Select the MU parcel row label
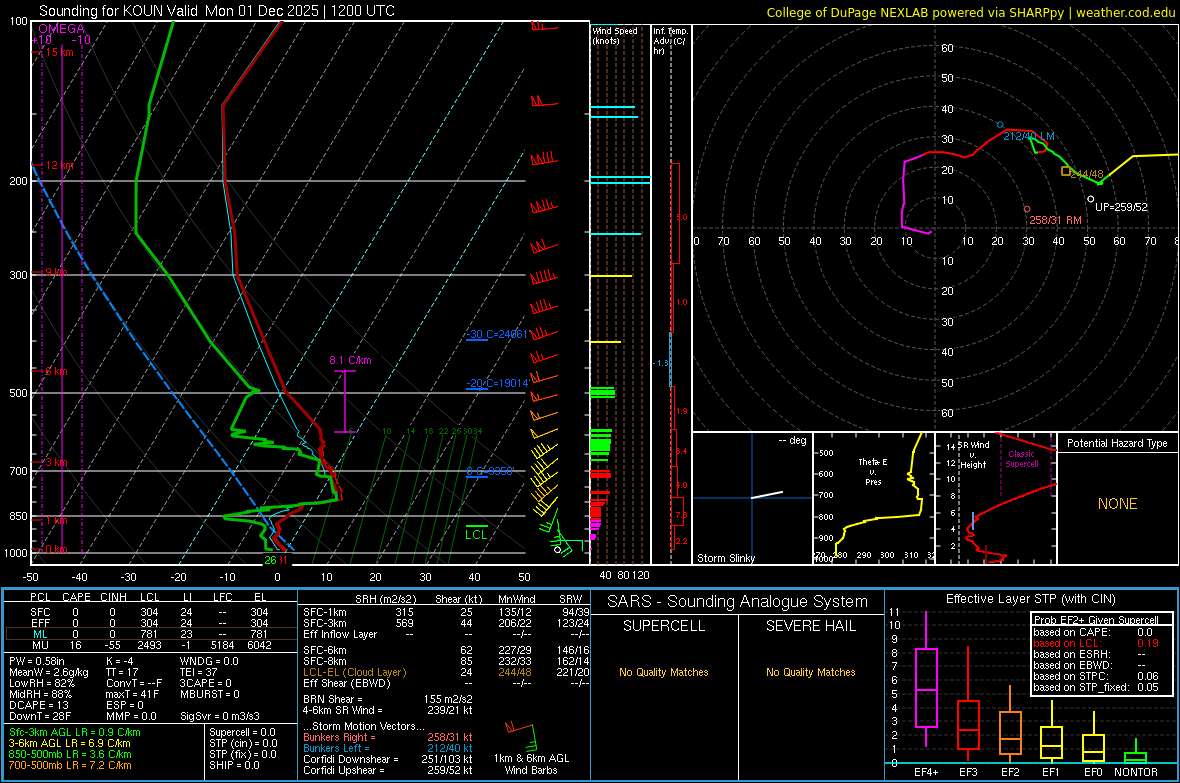This screenshot has height=783, width=1180. tap(40, 645)
